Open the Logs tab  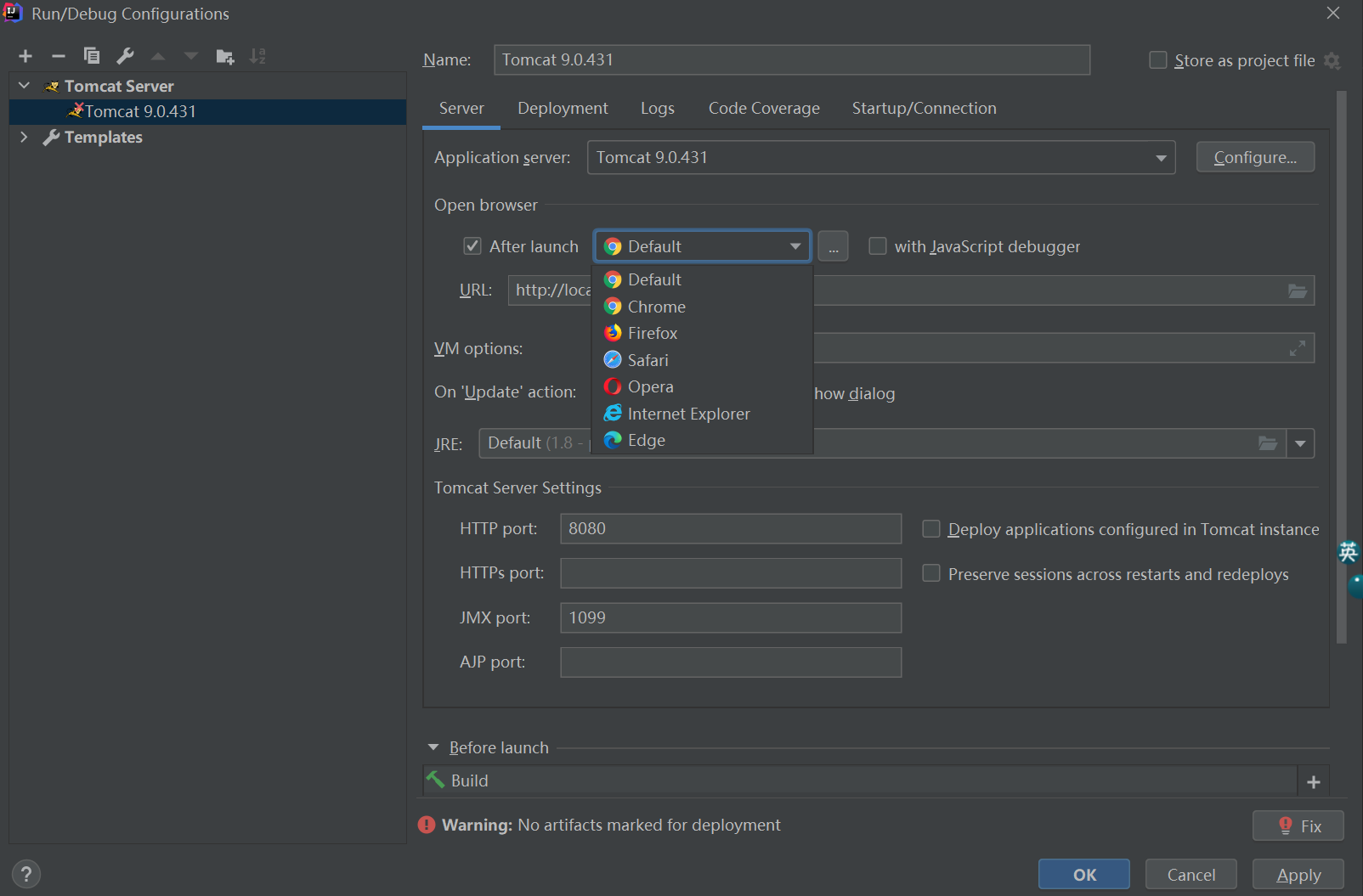pyautogui.click(x=658, y=109)
